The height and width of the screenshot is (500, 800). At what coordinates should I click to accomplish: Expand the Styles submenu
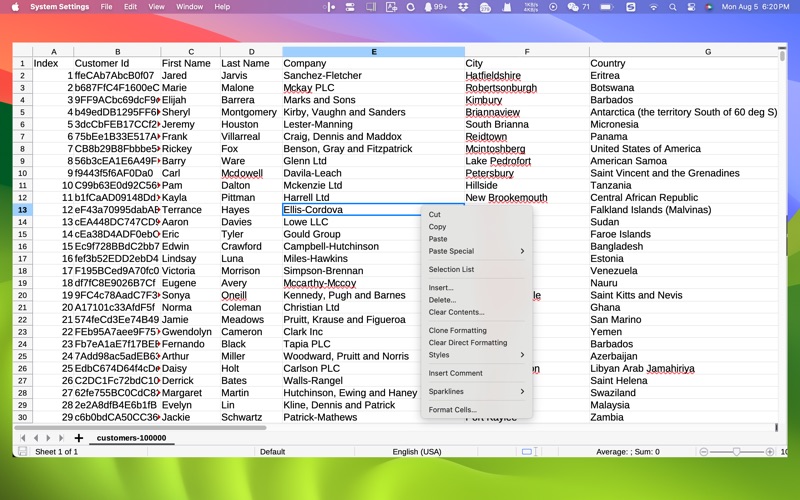[475, 355]
